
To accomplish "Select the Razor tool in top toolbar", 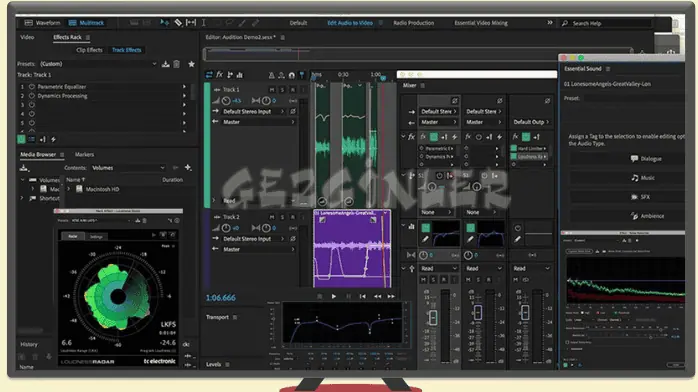I will tap(178, 22).
